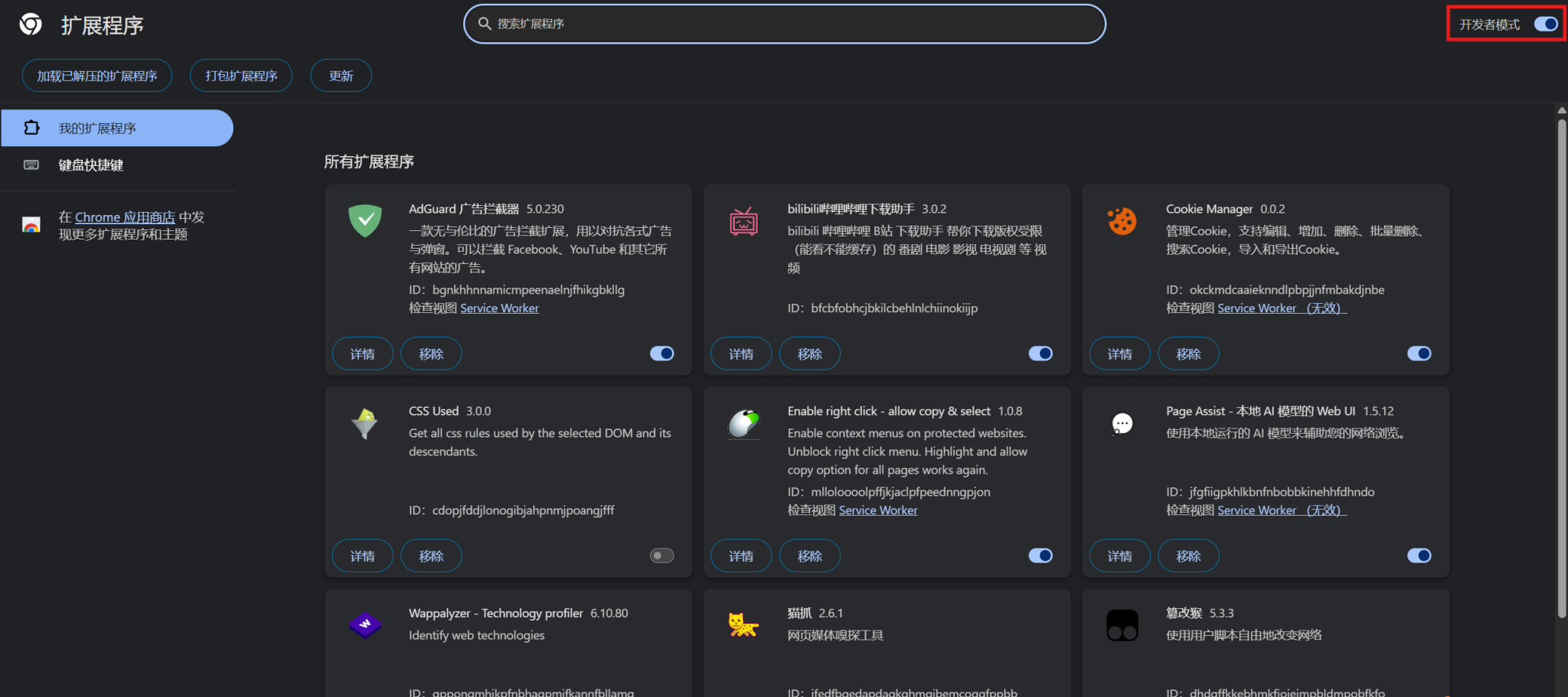Select 我的扩展程序 in the sidebar
Screen dimensions: 1568x697
116,128
